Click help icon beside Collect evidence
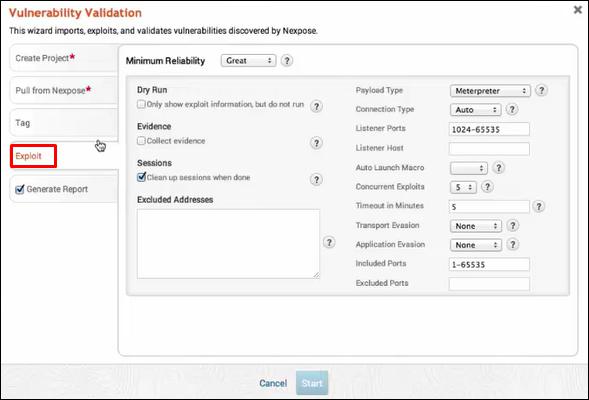Screen dimensions: 589x400 (316, 143)
